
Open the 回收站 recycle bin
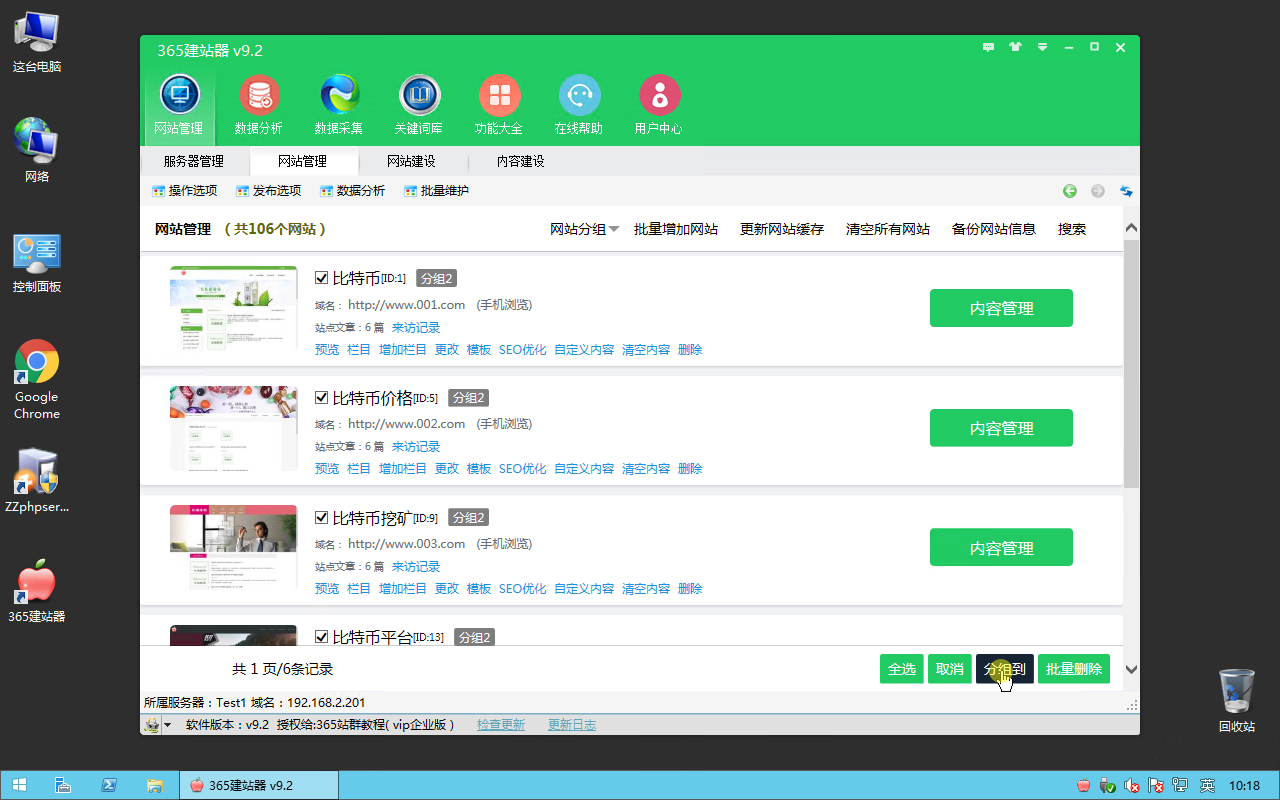pyautogui.click(x=1237, y=700)
